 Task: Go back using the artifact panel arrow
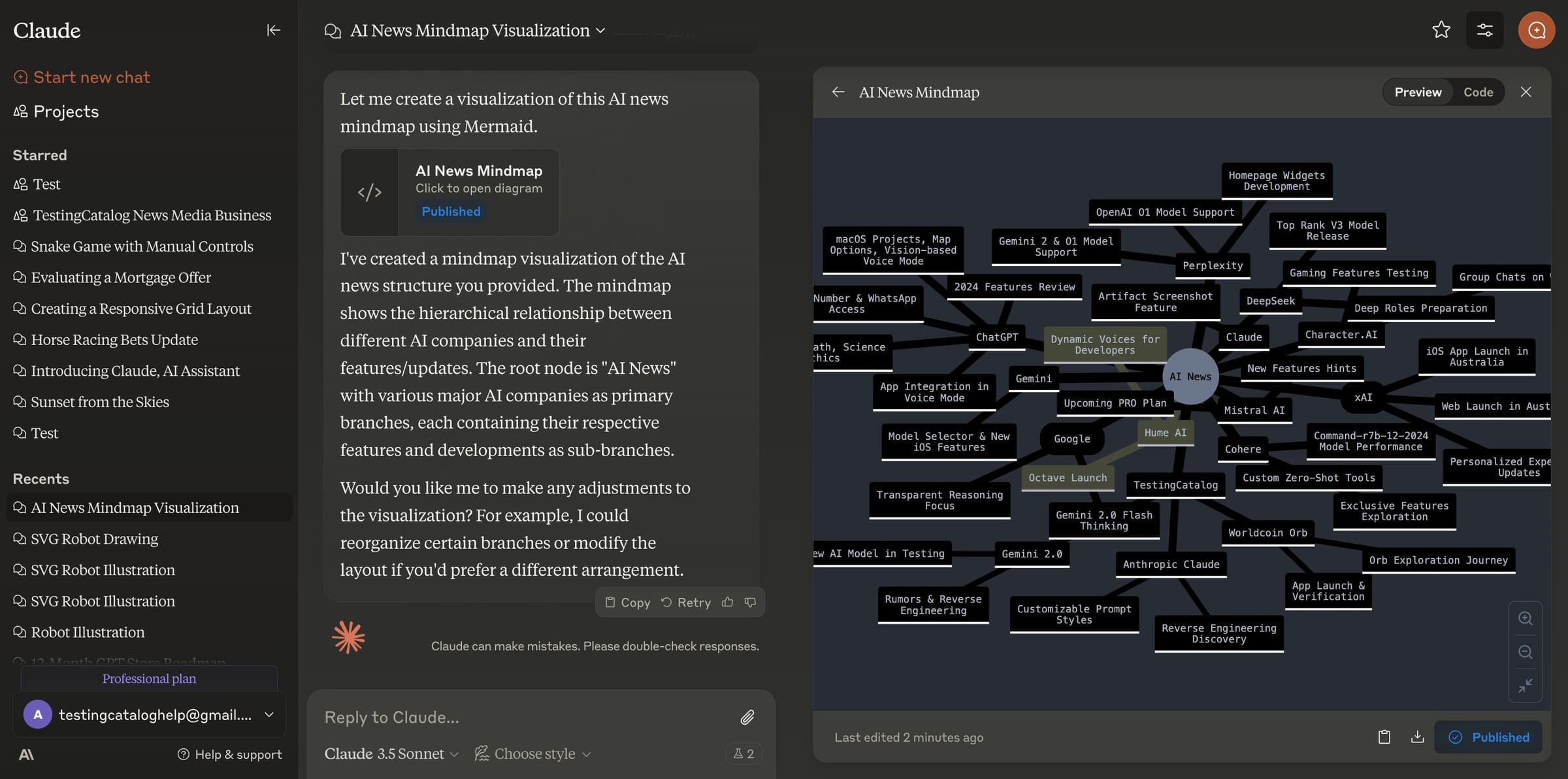[839, 91]
